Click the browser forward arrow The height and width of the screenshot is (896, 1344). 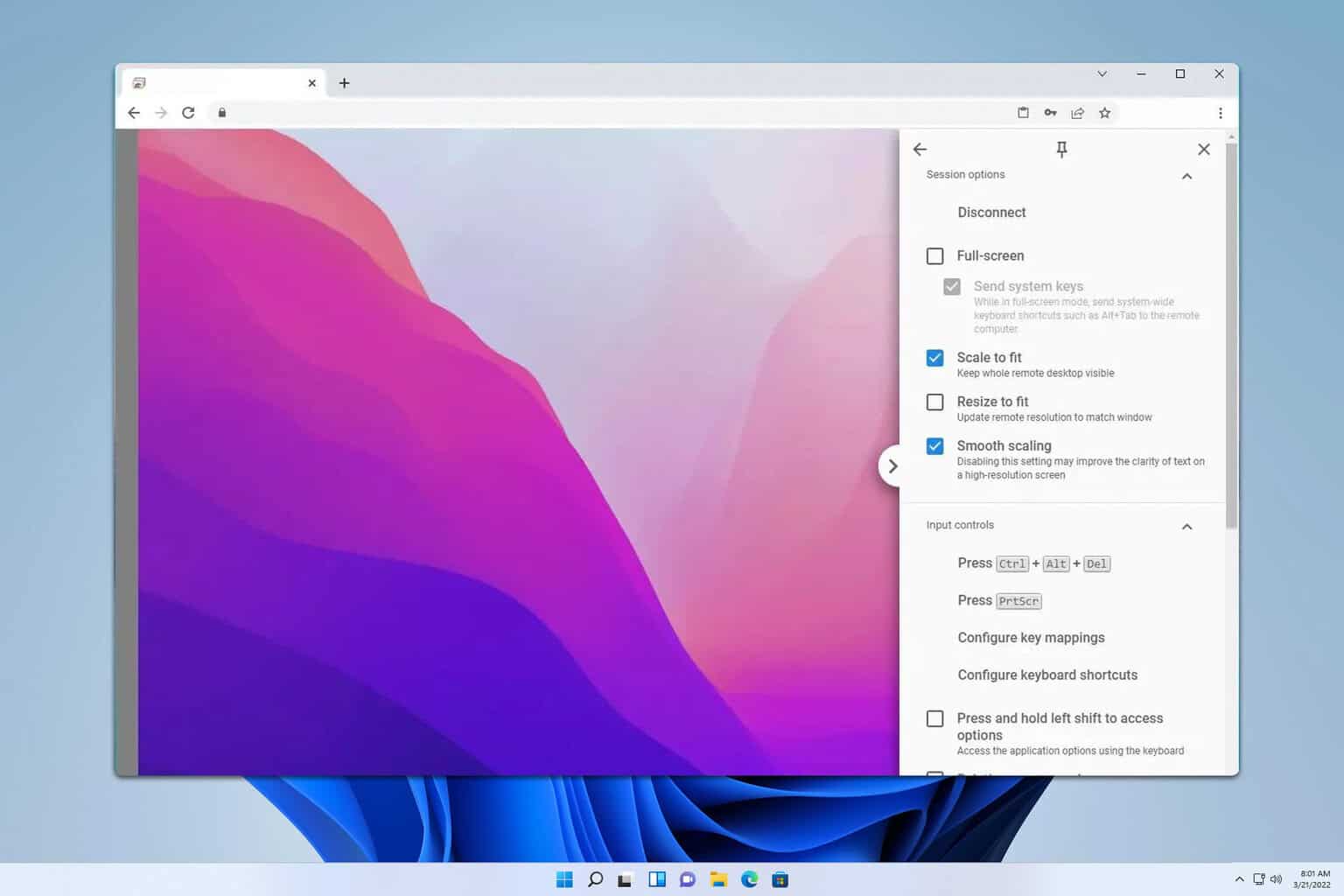click(x=161, y=113)
